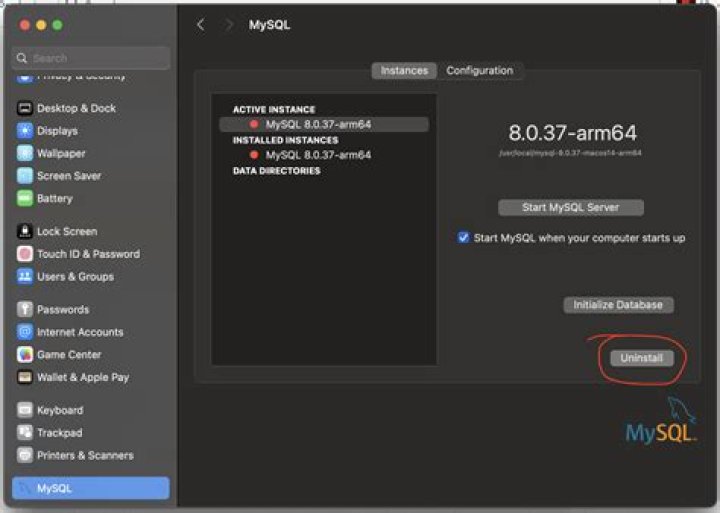720x513 pixels.
Task: Click the Keyboard label
Action: pyautogui.click(x=60, y=410)
